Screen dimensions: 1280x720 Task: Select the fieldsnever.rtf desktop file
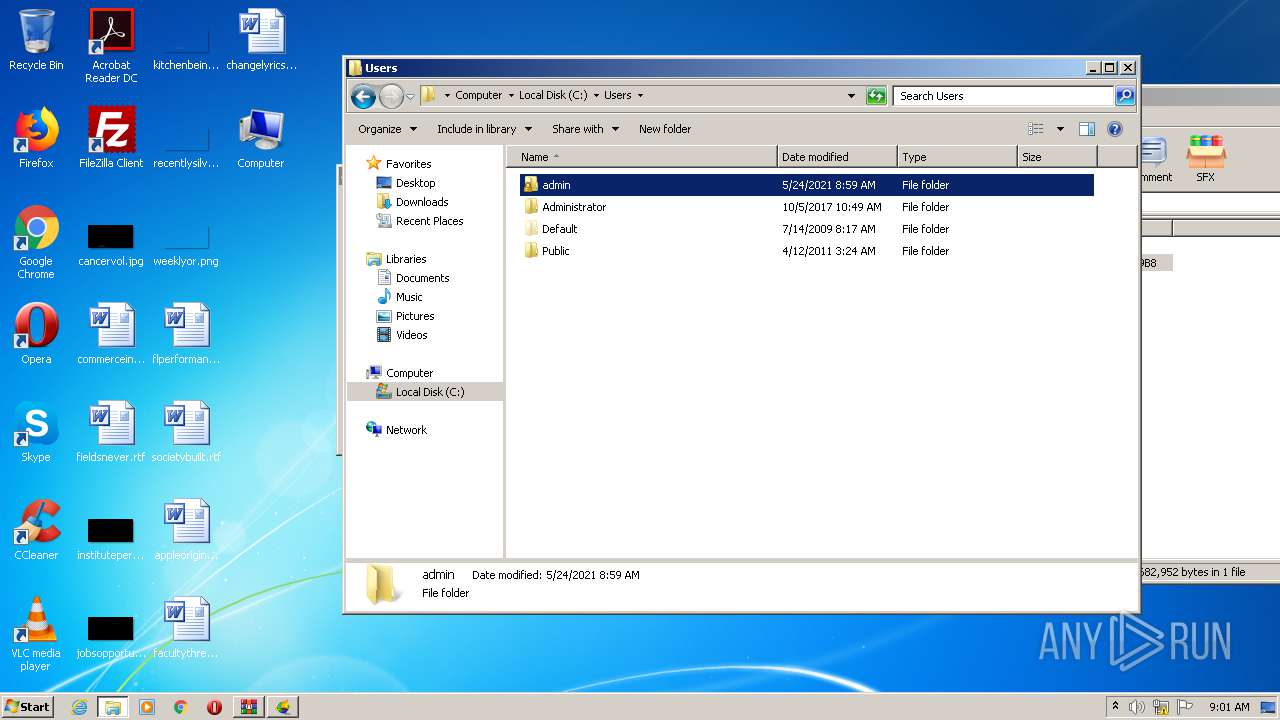111,432
